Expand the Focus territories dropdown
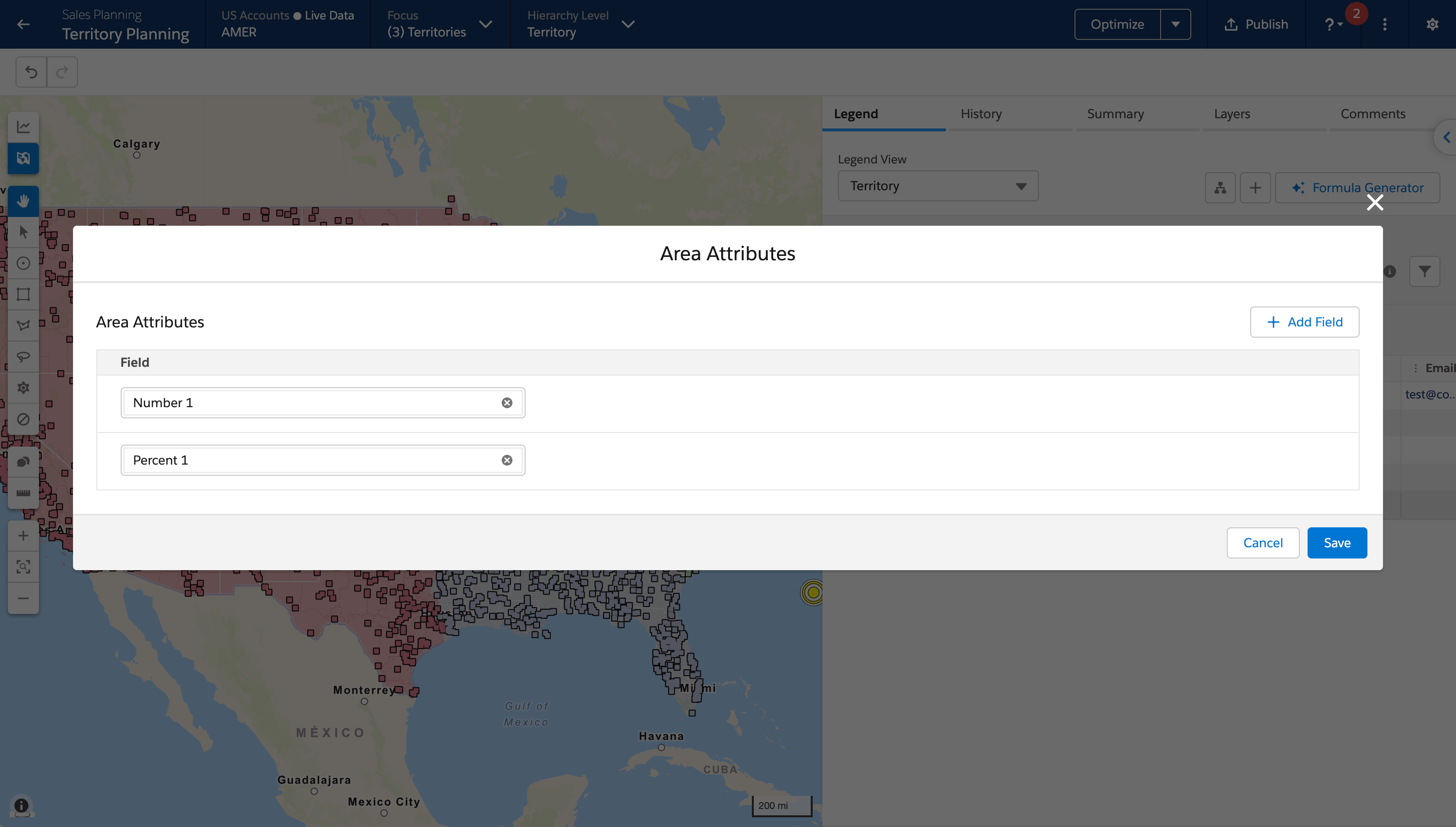 click(x=486, y=24)
